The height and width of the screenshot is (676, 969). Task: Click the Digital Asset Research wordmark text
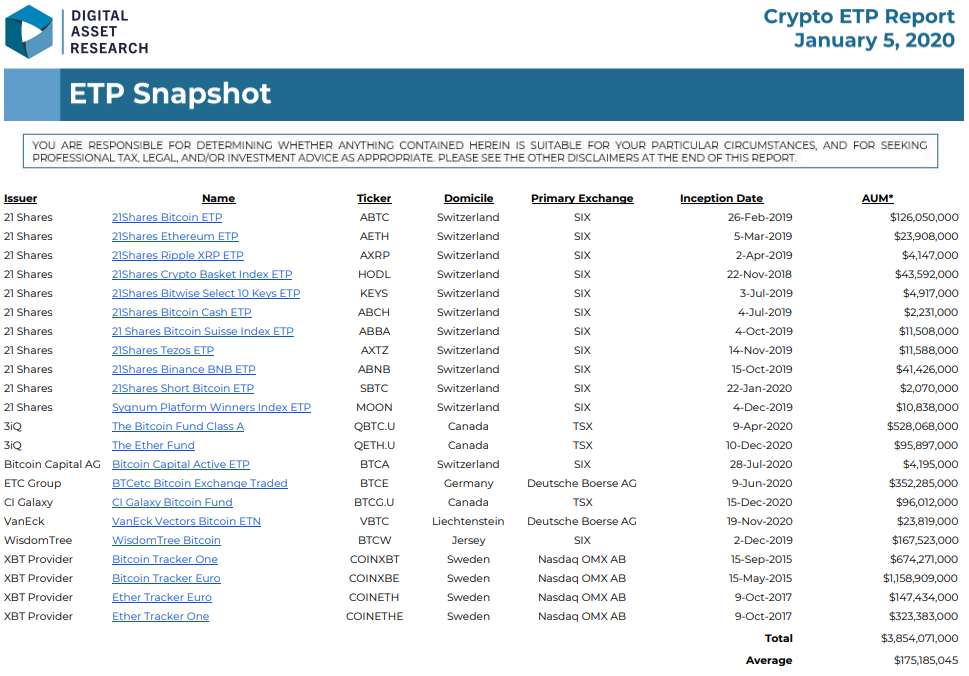click(x=109, y=32)
